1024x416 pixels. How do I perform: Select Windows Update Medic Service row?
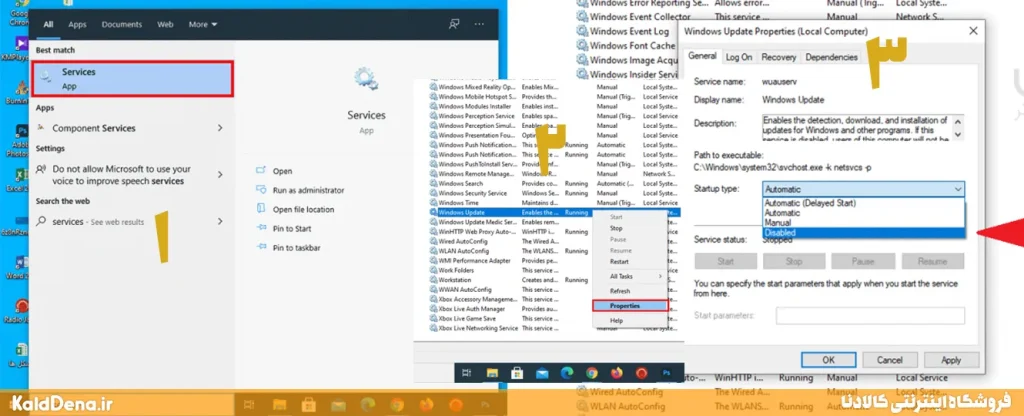(x=511, y=222)
